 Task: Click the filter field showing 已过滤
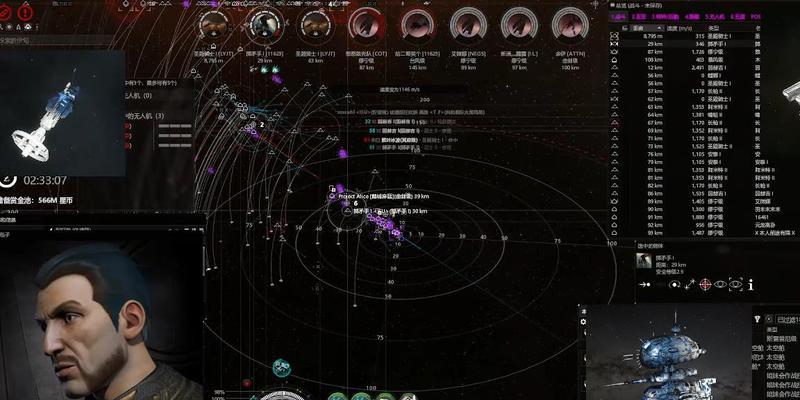[x=786, y=319]
